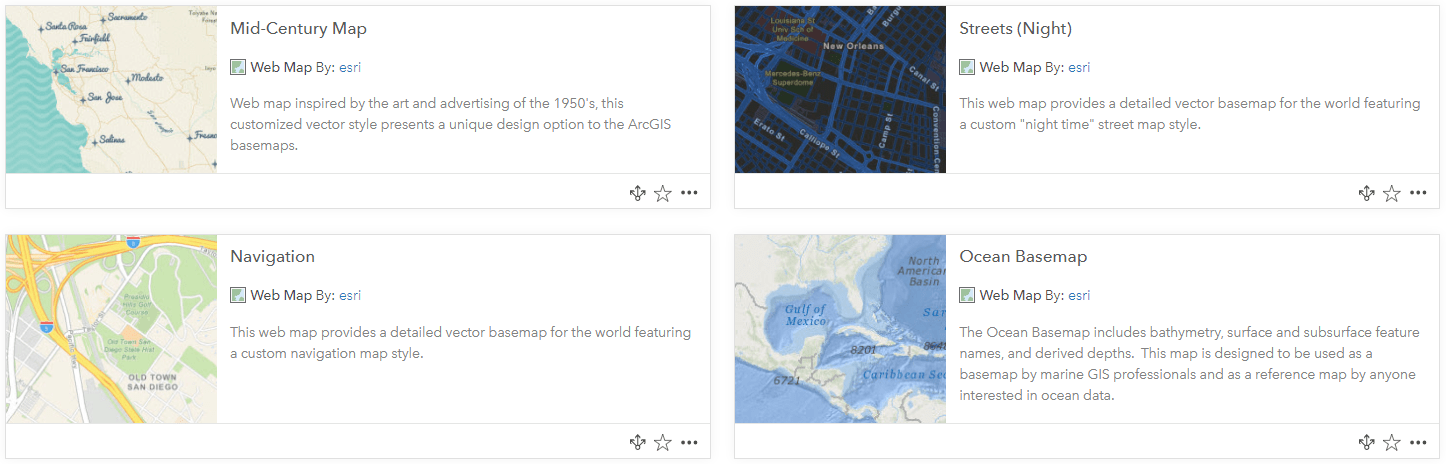Open more options menu for Mid-Century Map
The image size is (1446, 464).
(689, 193)
